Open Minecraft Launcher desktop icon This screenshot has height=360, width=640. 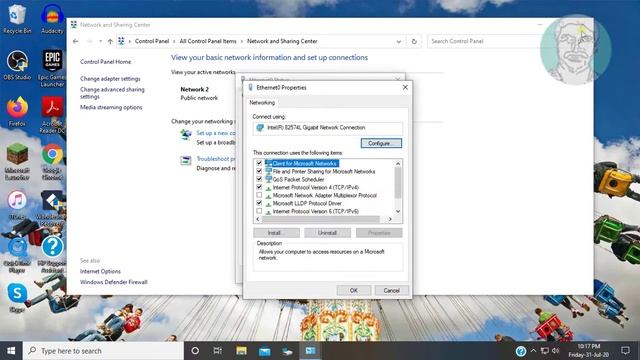pos(17,162)
